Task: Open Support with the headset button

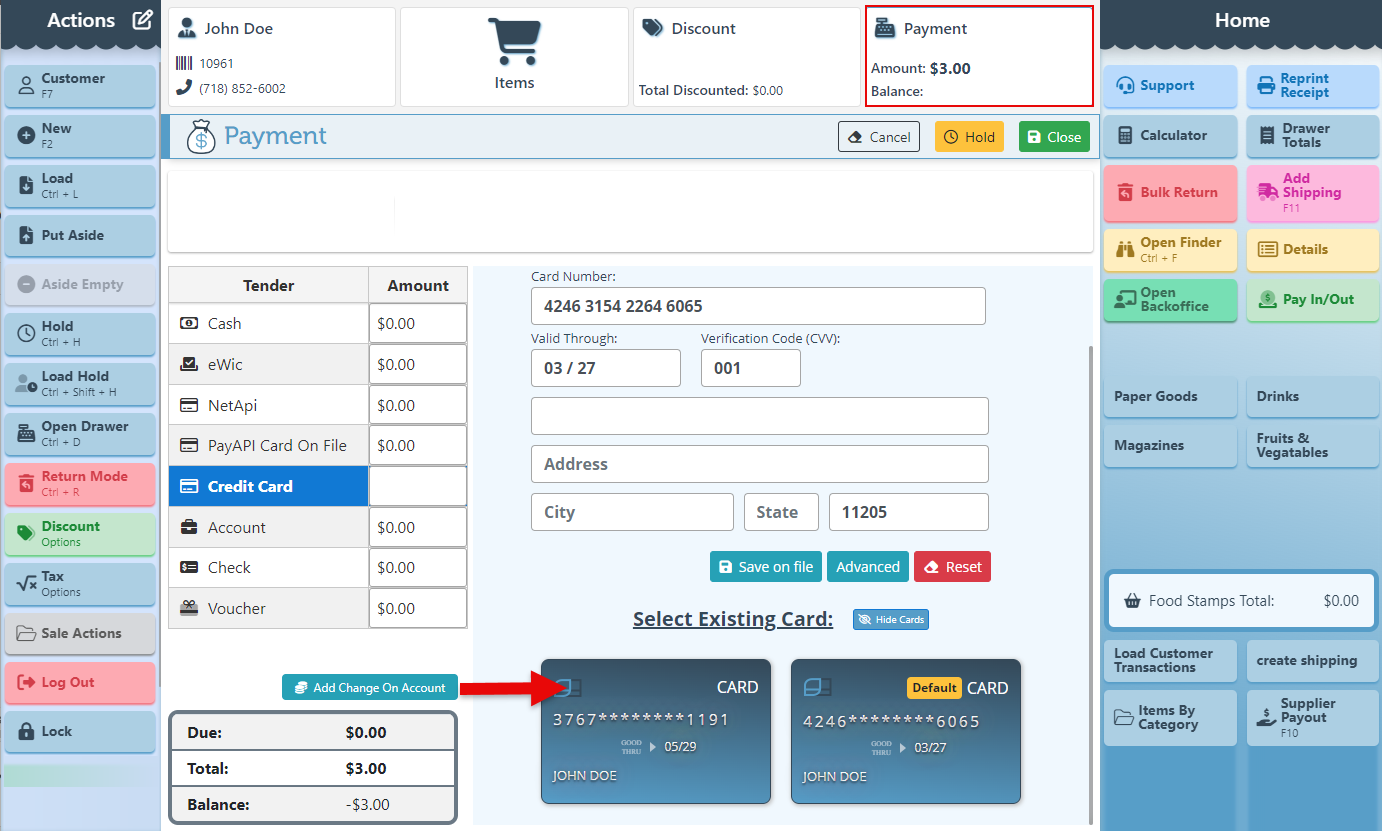Action: click(x=1170, y=86)
